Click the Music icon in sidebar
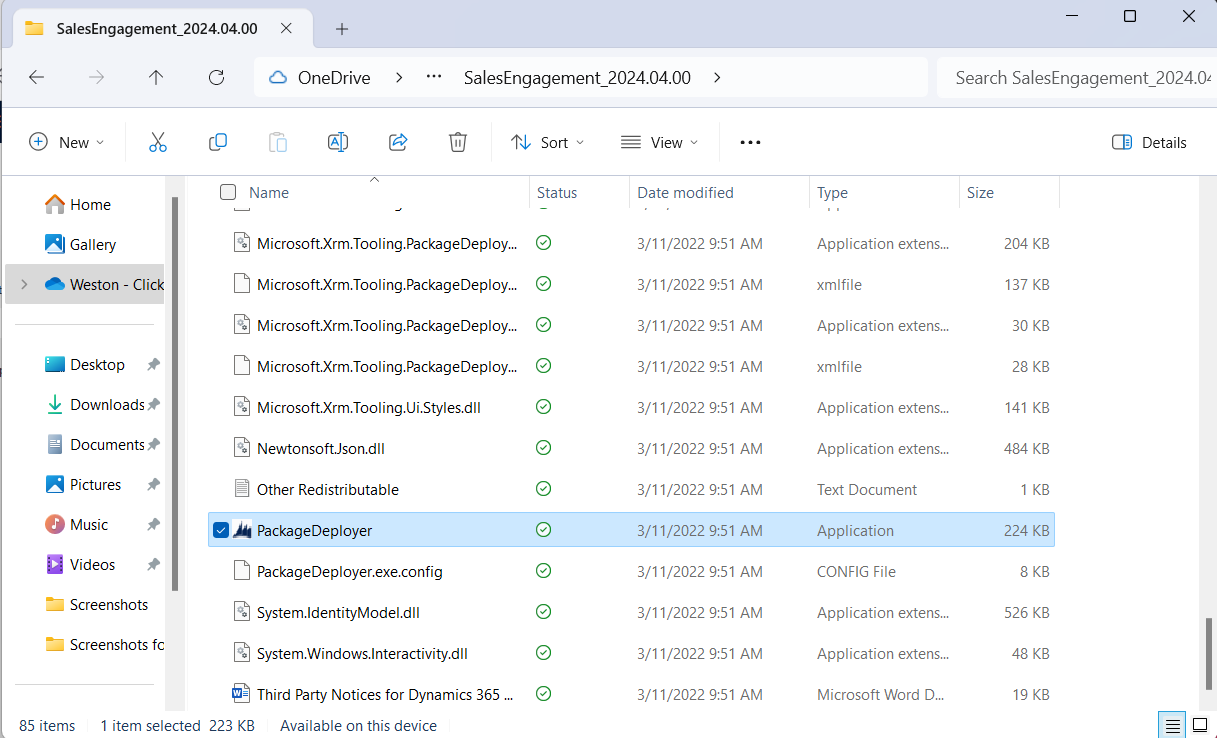 55,524
